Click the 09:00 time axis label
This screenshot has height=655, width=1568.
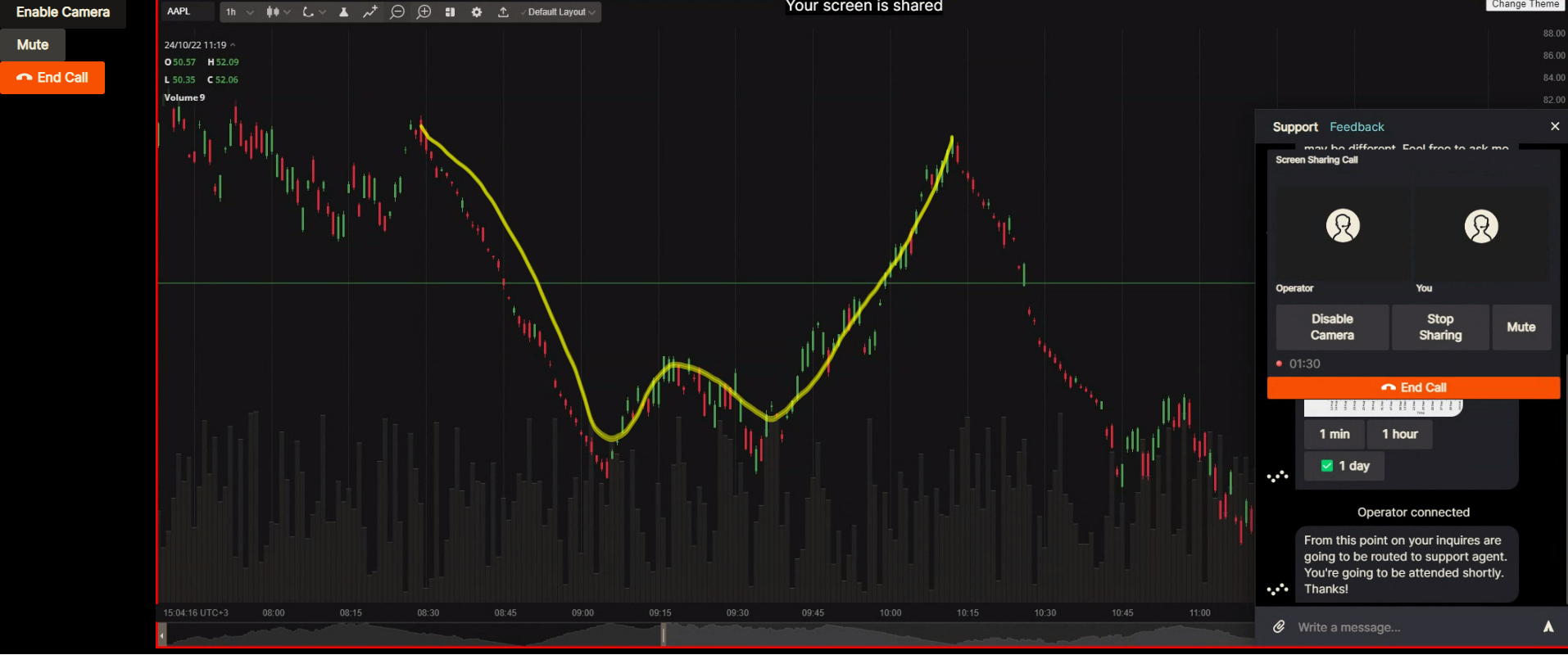tap(582, 613)
